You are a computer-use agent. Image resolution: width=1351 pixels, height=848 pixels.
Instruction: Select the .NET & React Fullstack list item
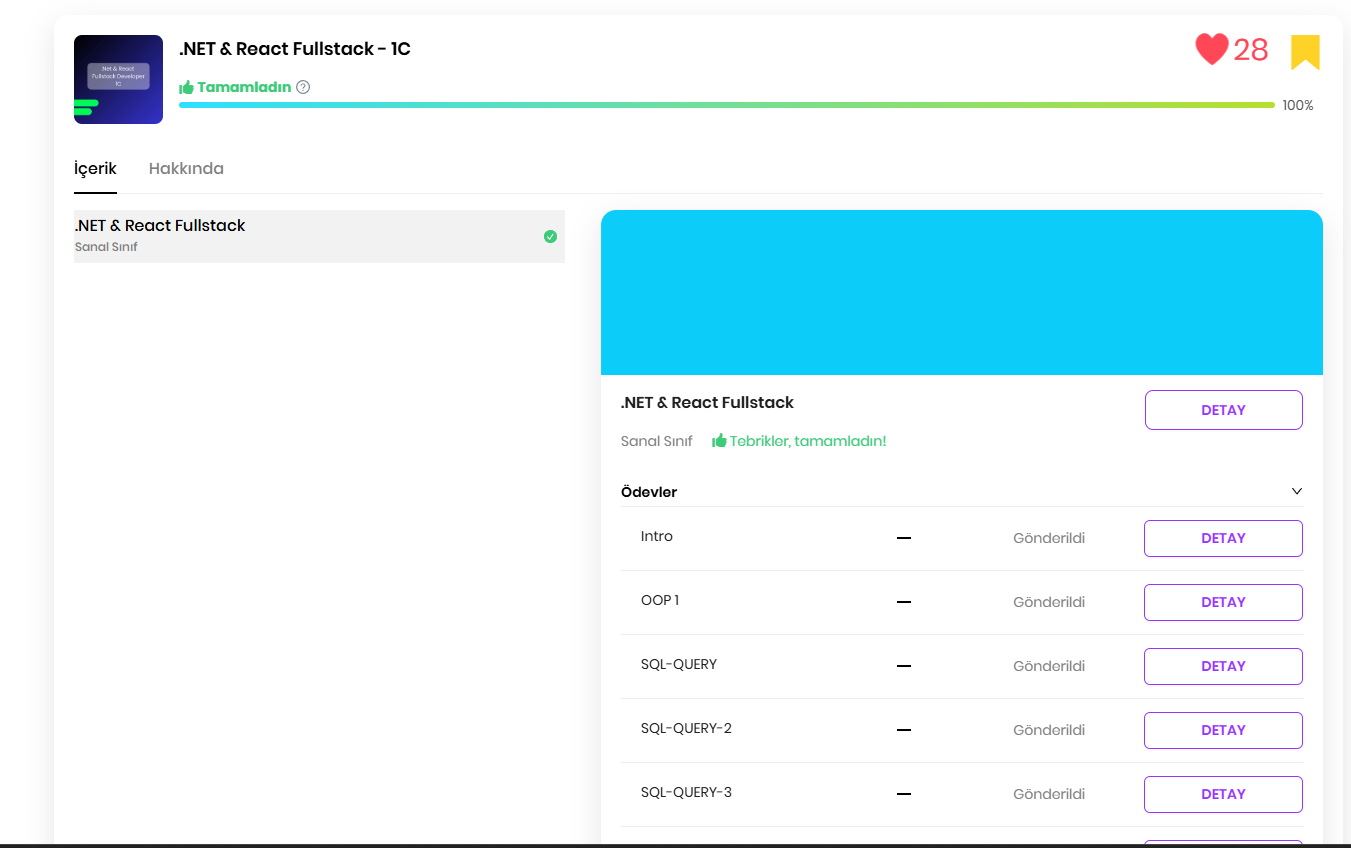point(319,236)
